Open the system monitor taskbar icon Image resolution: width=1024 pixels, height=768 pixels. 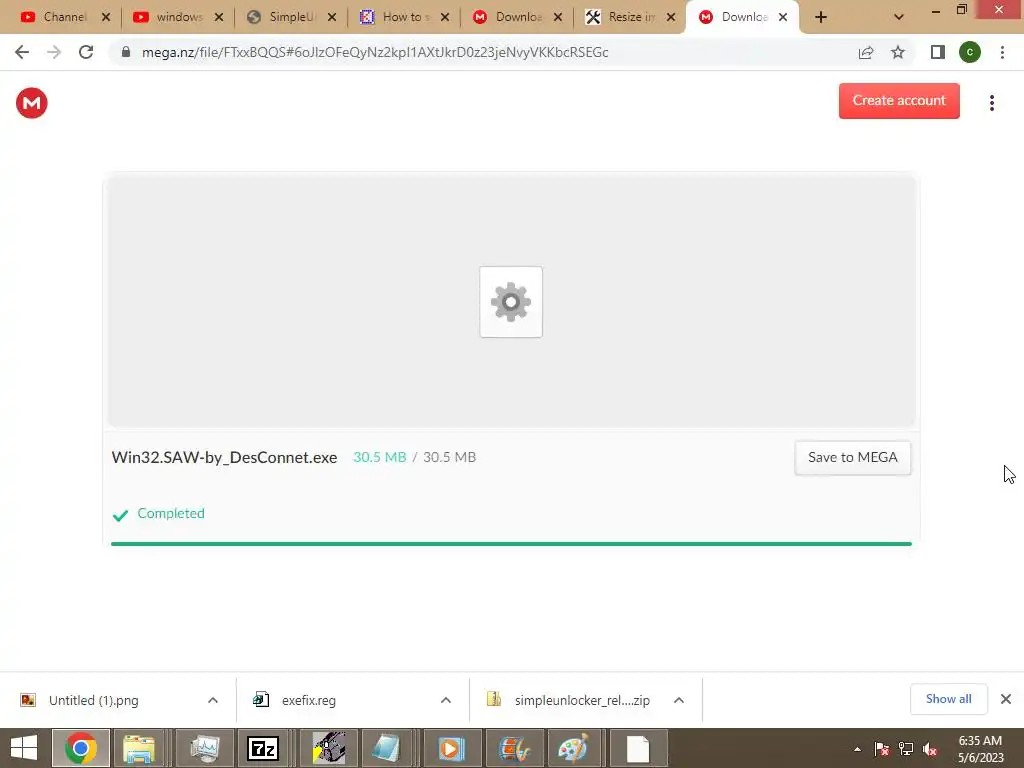click(204, 748)
